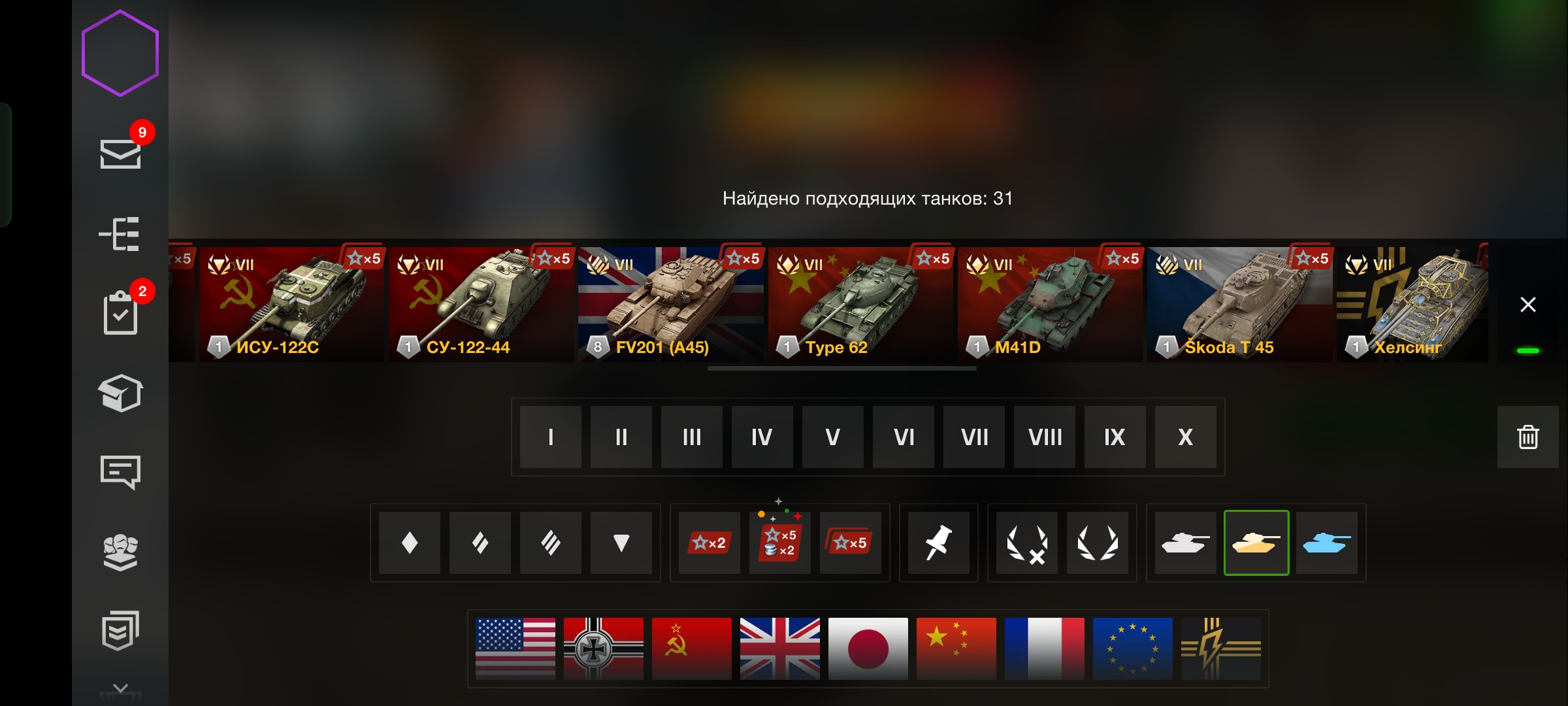The height and width of the screenshot is (706, 1568).
Task: Filter by USSR nation flag
Action: pyautogui.click(x=692, y=648)
